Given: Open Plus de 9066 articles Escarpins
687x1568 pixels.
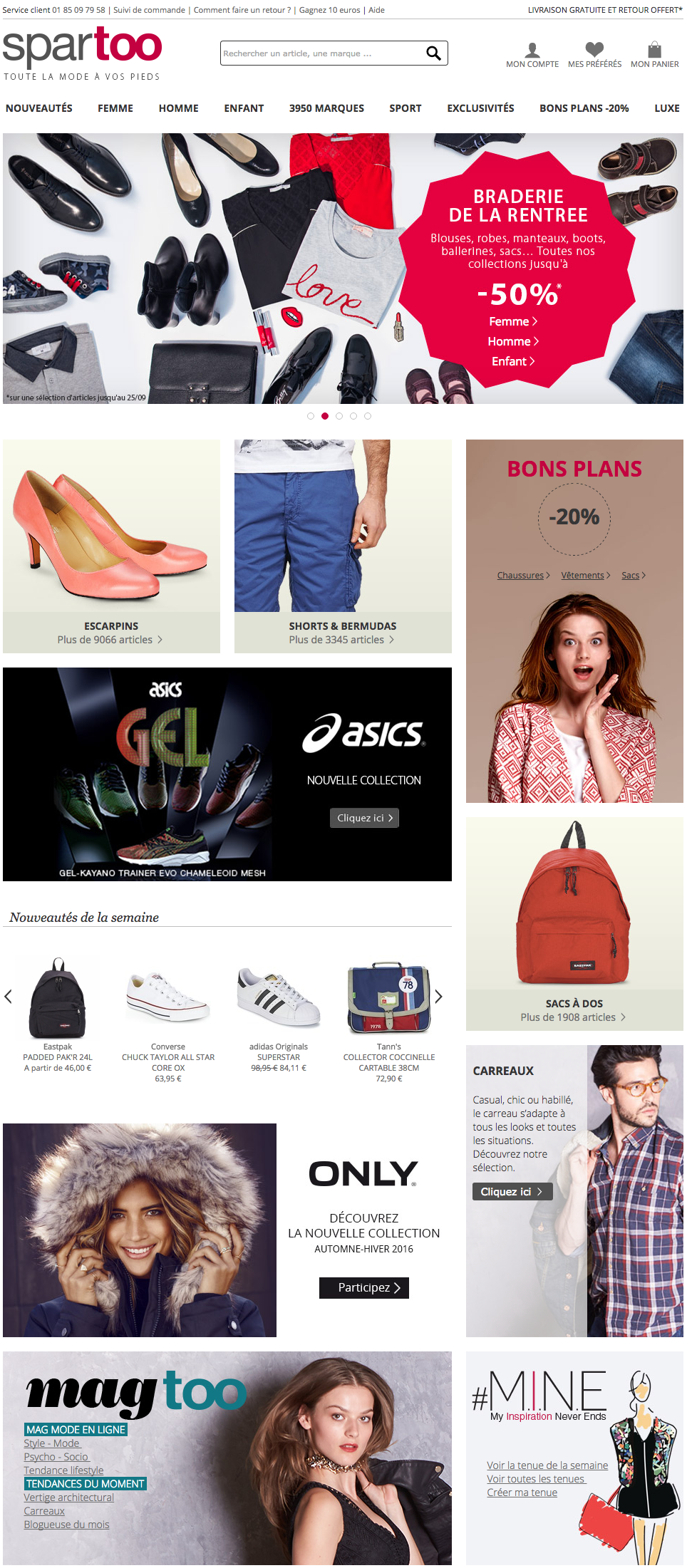Looking at the screenshot, I should pyautogui.click(x=110, y=640).
